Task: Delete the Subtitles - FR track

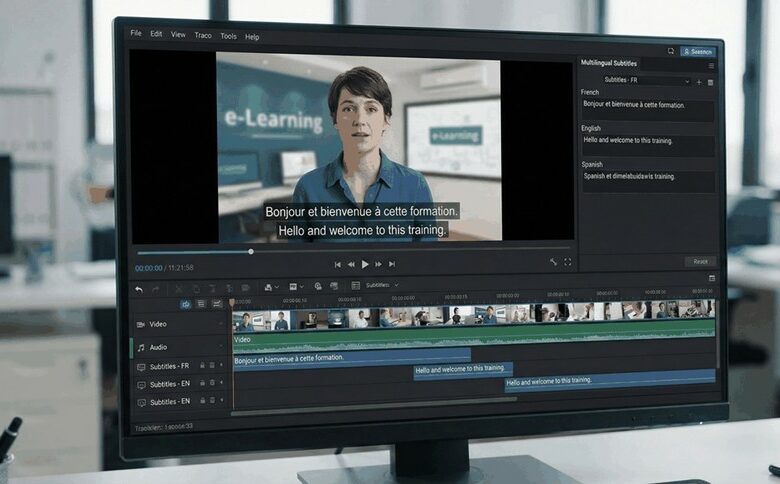Action: click(x=212, y=365)
